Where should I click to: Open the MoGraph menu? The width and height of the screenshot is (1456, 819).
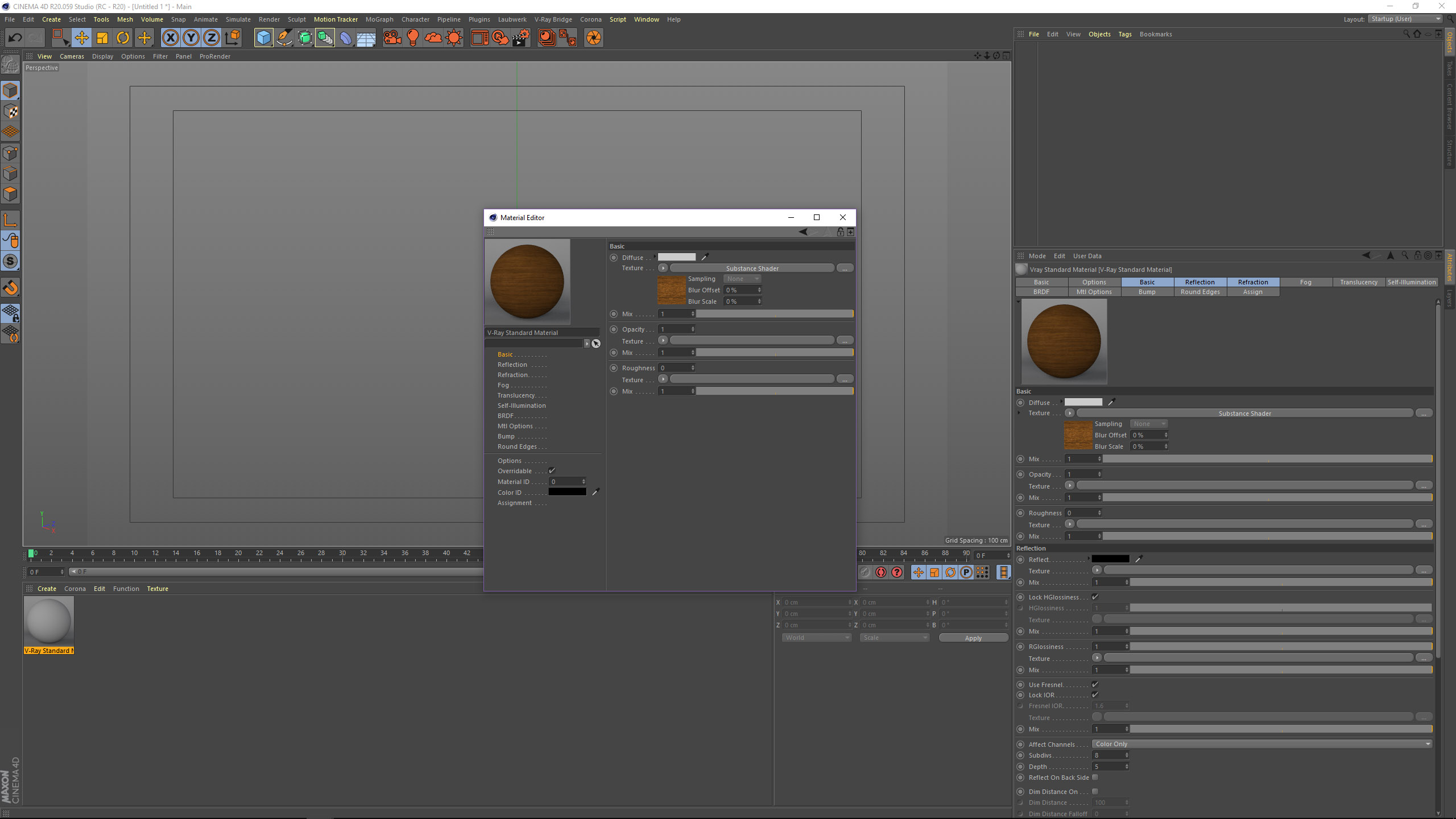(x=379, y=19)
